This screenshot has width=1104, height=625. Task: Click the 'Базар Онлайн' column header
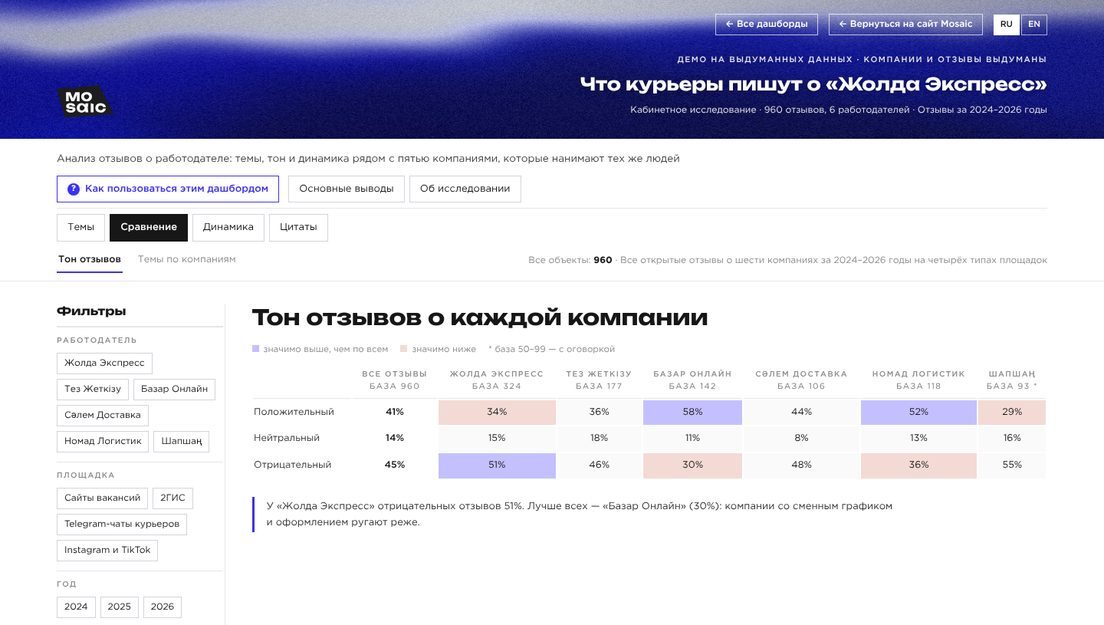[x=692, y=380]
